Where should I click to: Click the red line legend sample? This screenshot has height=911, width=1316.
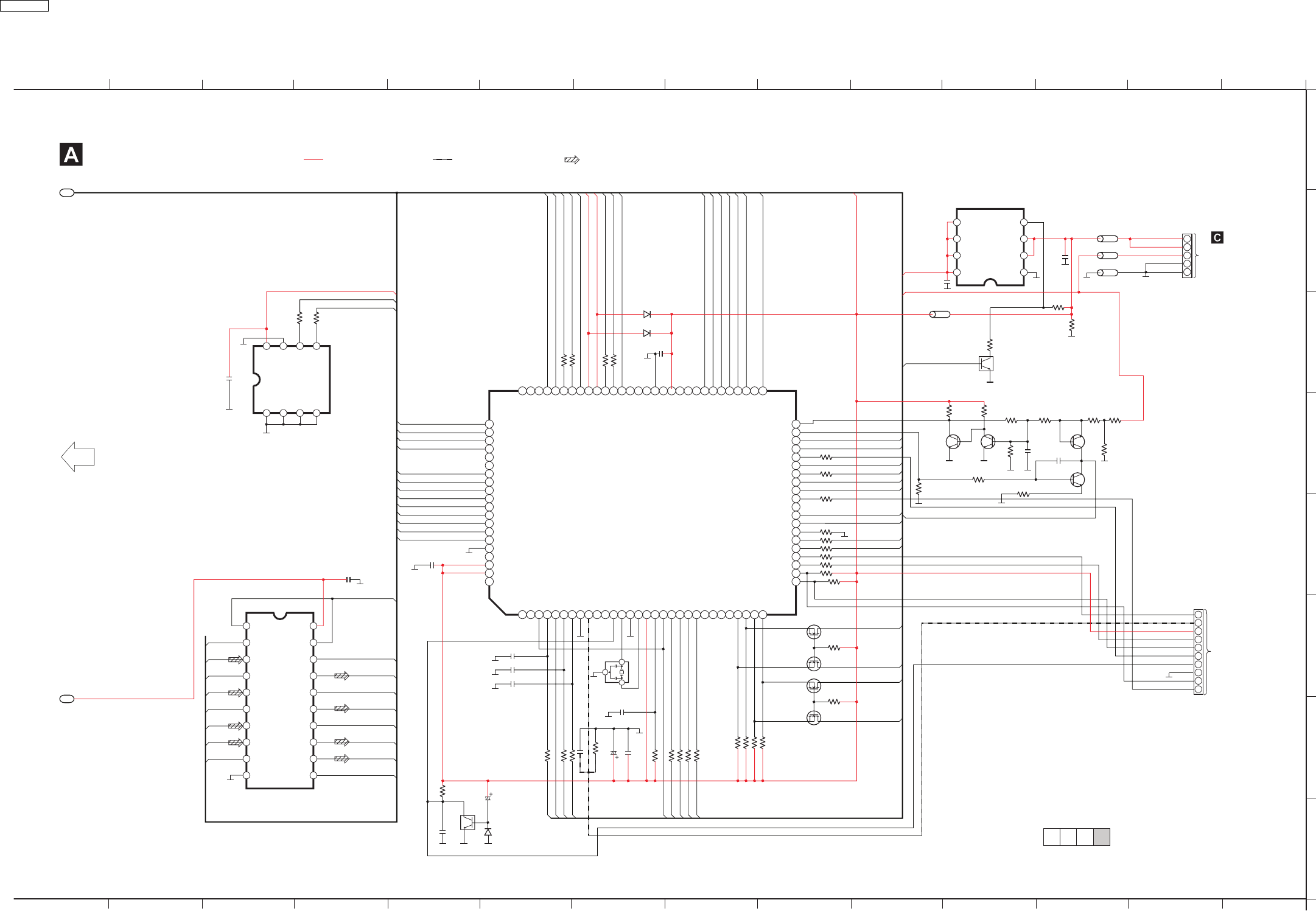point(313,159)
